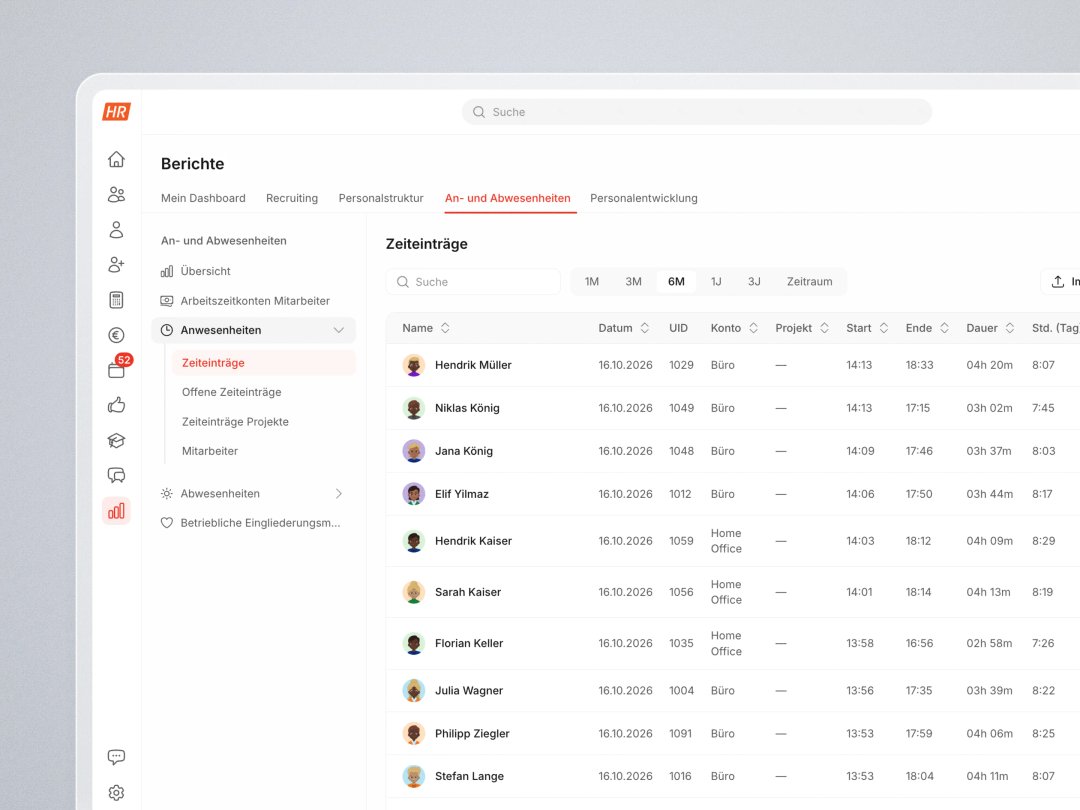1080x810 pixels.
Task: Select the add-person icon in sidebar
Action: pyautogui.click(x=116, y=264)
